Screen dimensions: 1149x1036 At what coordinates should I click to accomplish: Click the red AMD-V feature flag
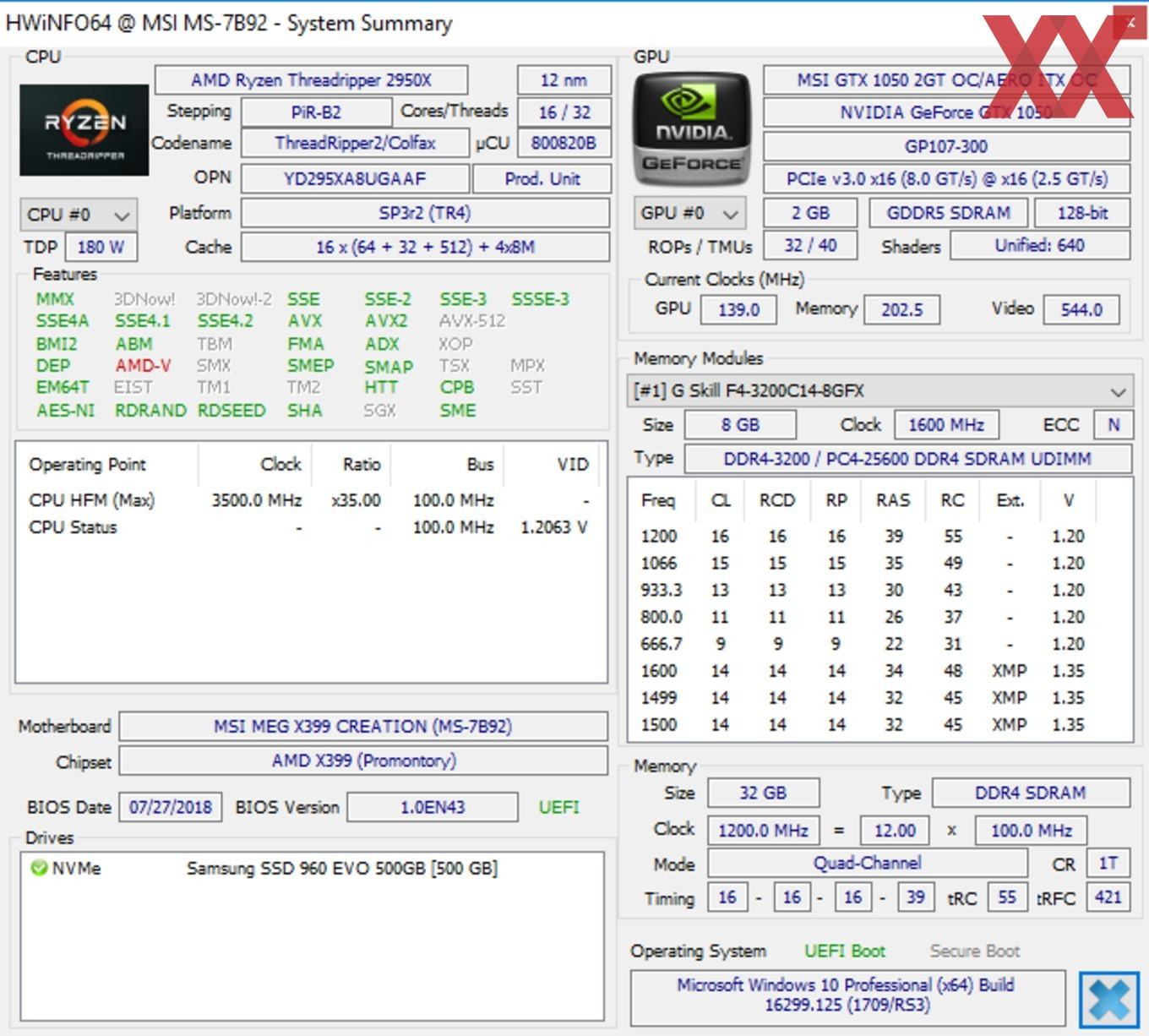coord(143,366)
